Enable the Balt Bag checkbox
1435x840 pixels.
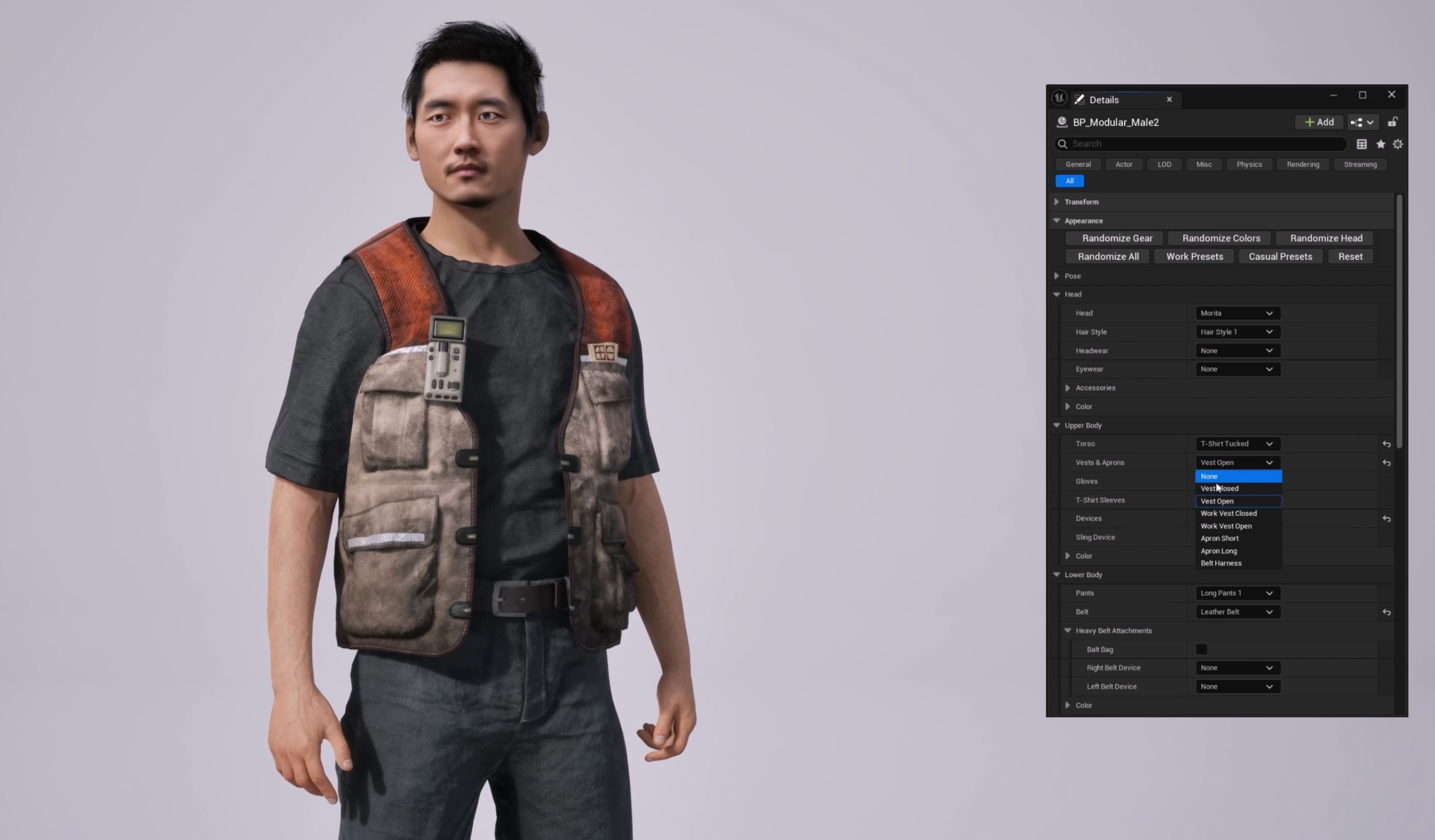(x=1201, y=649)
